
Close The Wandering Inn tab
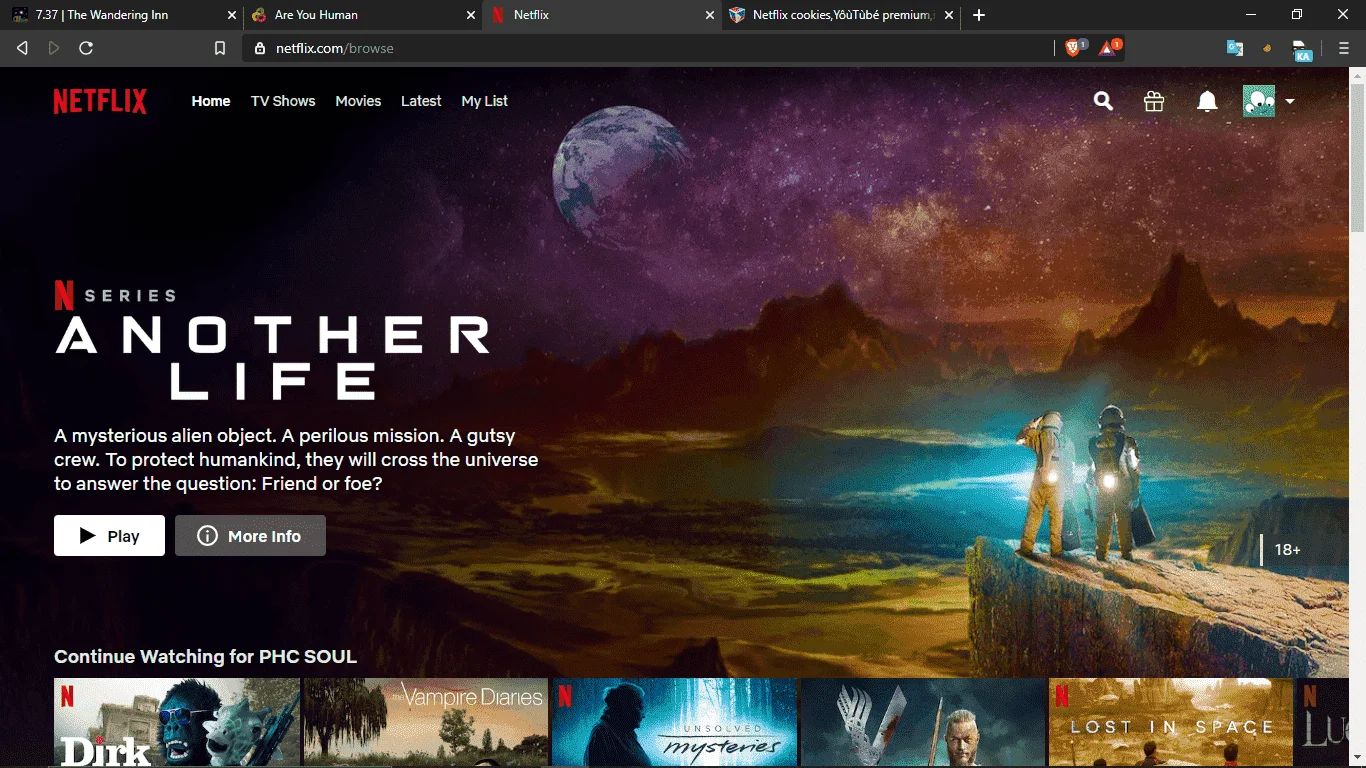[232, 15]
